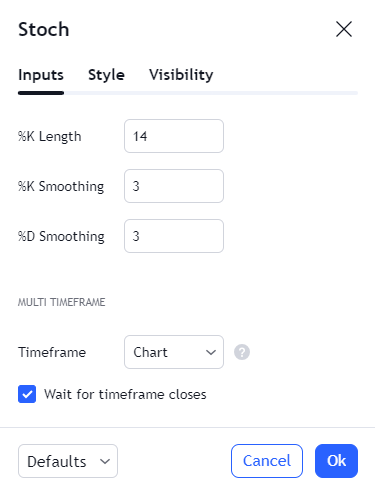
Task: Click the %K Length input field
Action: point(174,136)
